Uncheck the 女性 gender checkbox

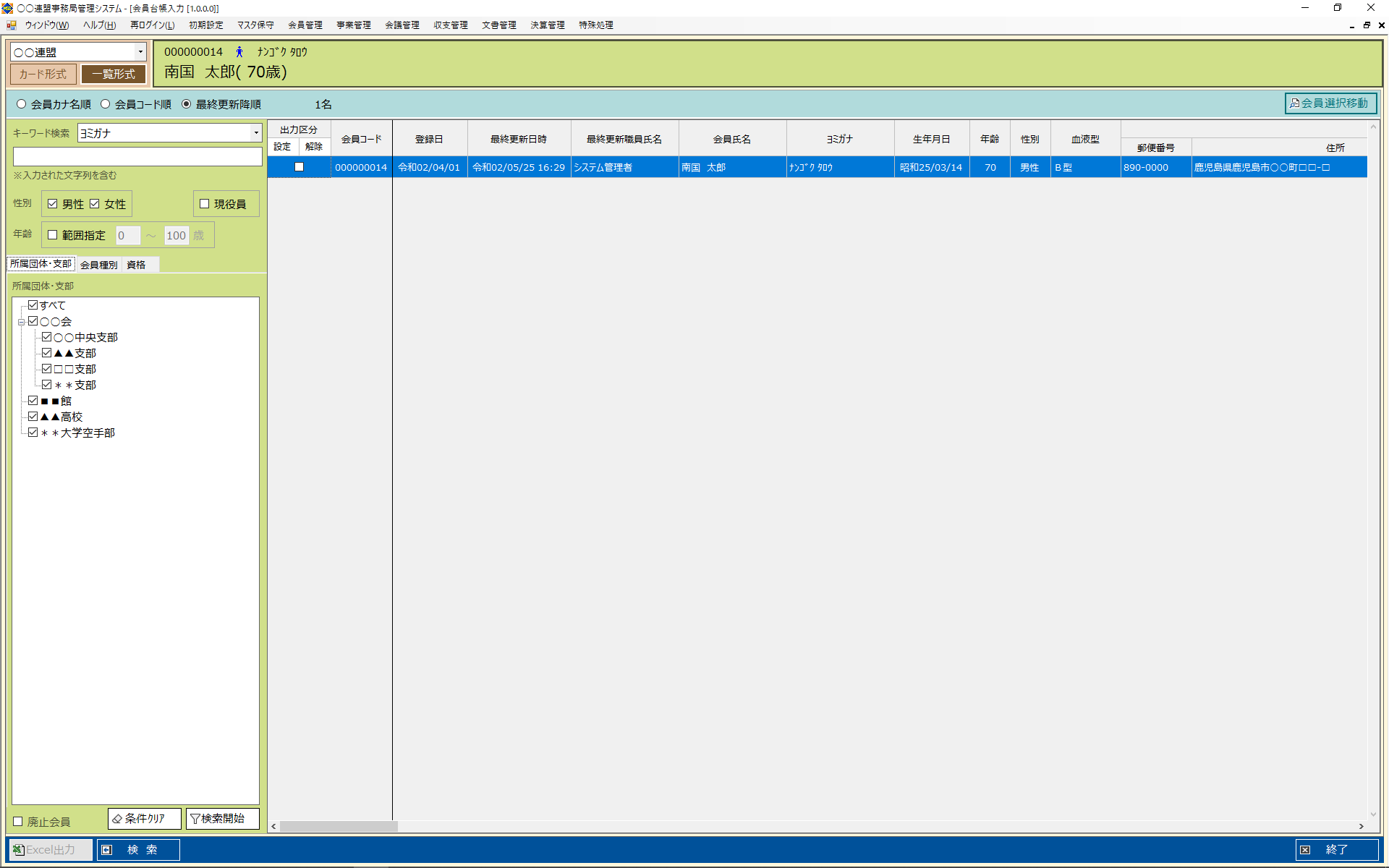tap(95, 204)
